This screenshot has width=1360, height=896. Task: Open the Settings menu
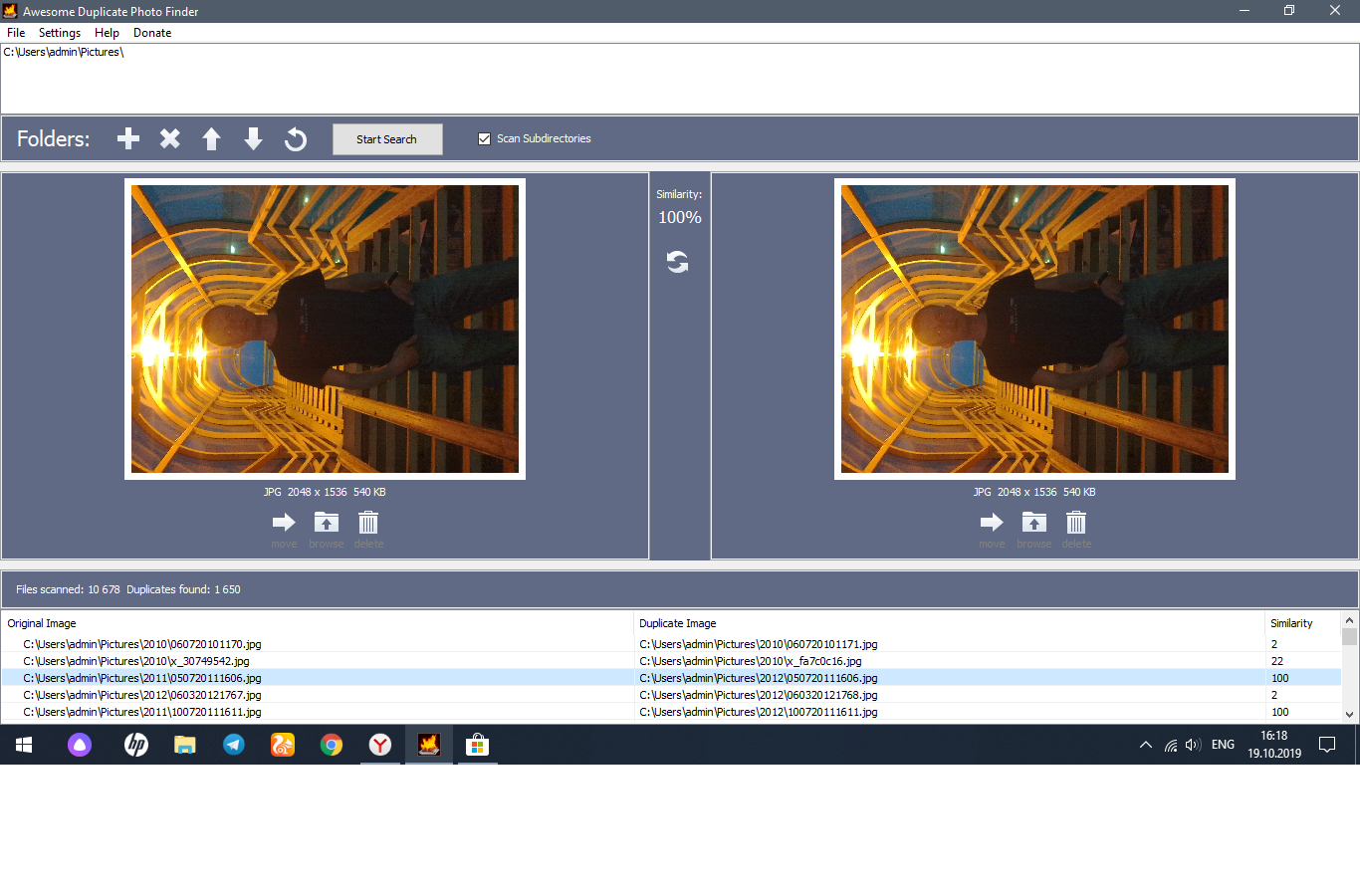(60, 33)
